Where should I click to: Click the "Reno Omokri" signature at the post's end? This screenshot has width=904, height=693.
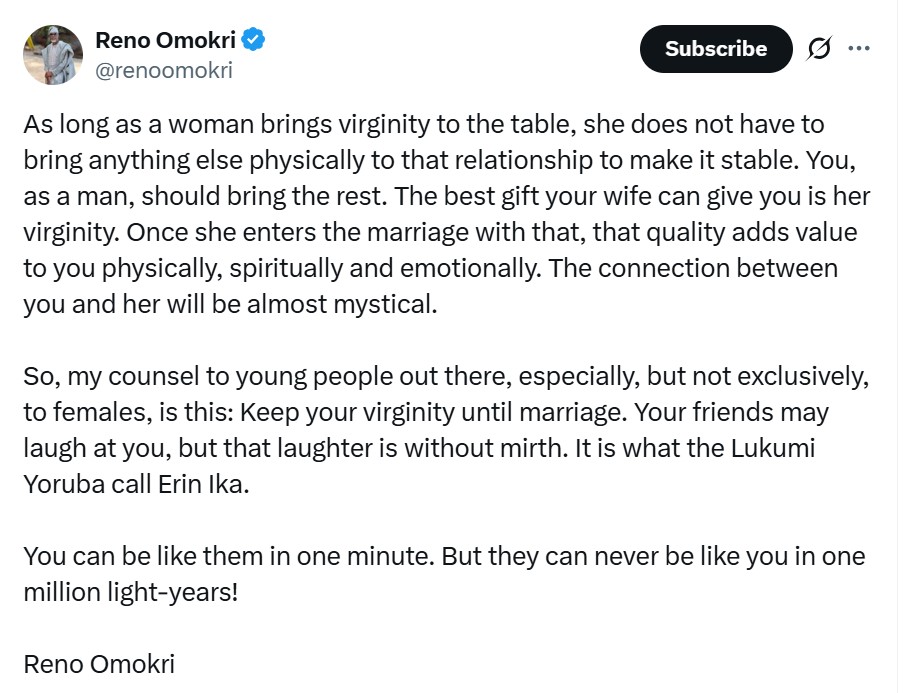tap(99, 664)
